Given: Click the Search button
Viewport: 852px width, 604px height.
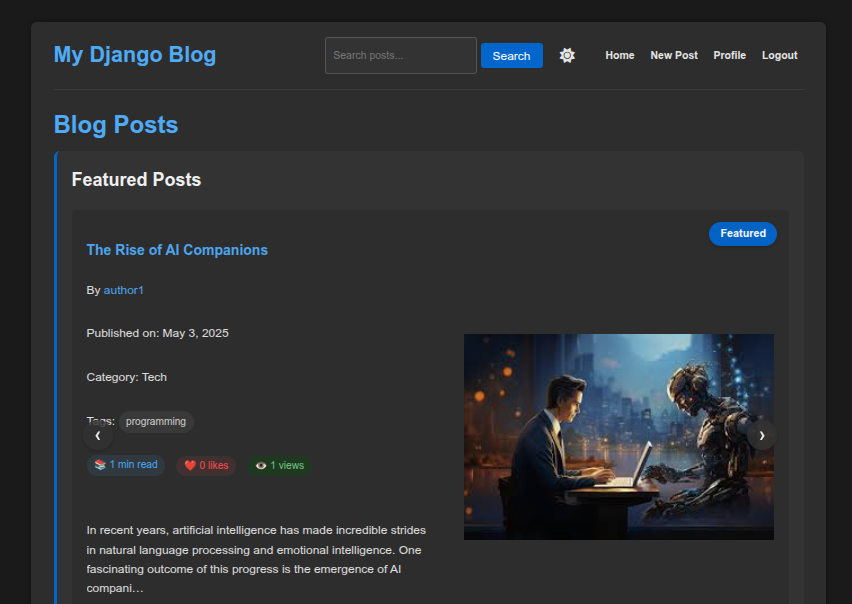Looking at the screenshot, I should pyautogui.click(x=511, y=55).
